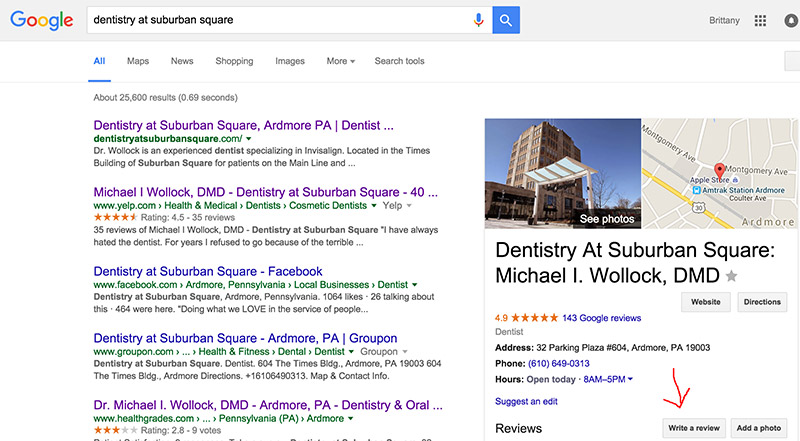Open Search tools
This screenshot has height=441, width=800.
click(x=399, y=61)
